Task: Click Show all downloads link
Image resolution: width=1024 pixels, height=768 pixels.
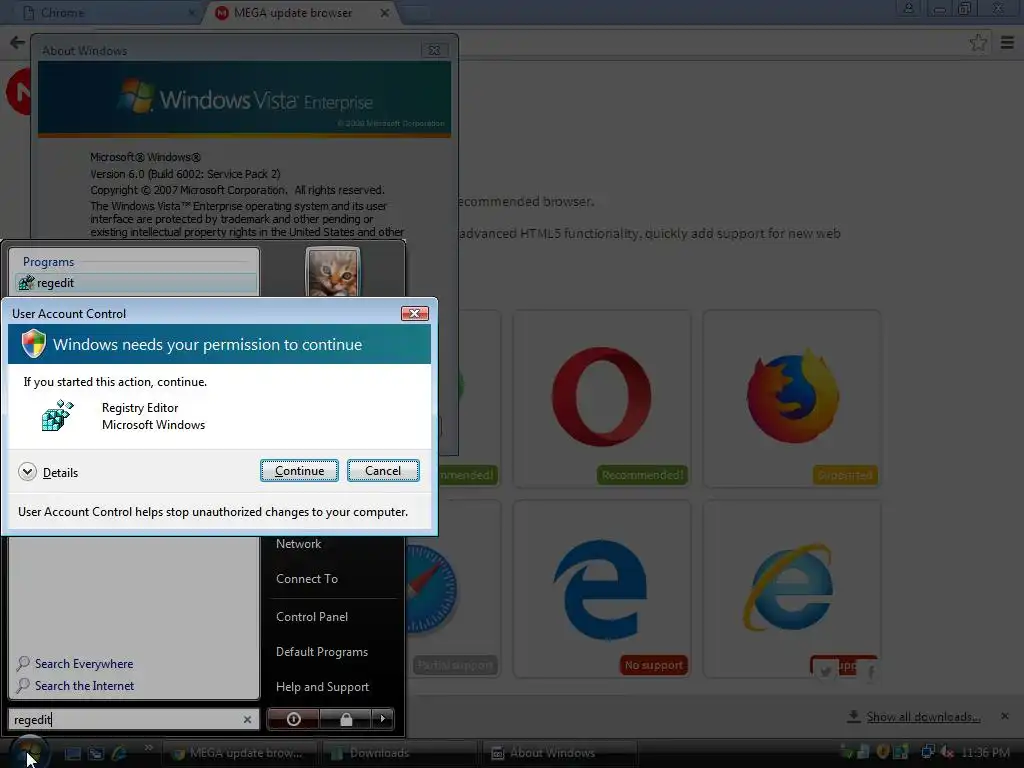Action: tap(923, 717)
